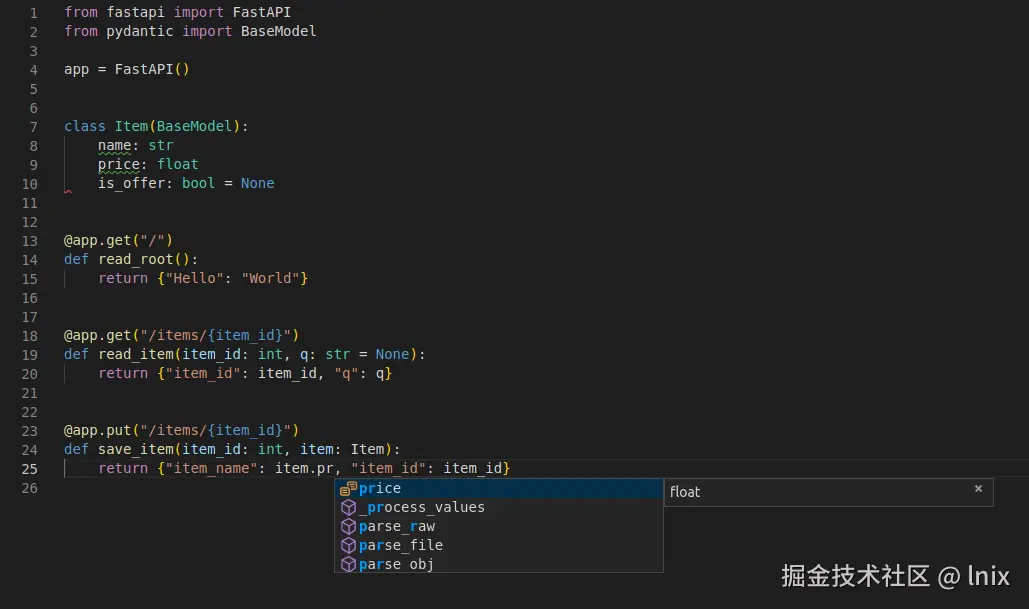Click line number 25 in the gutter
1029x609 pixels.
tap(28, 468)
